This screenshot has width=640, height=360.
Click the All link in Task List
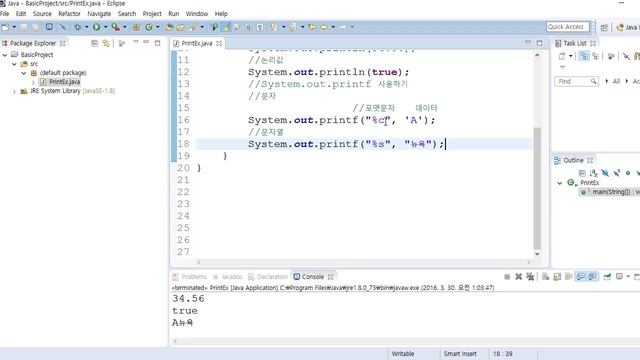click(616, 82)
